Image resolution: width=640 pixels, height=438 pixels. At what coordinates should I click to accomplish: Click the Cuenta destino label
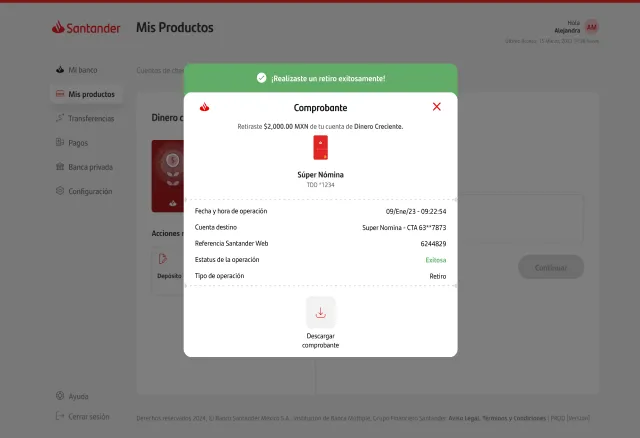tap(216, 227)
